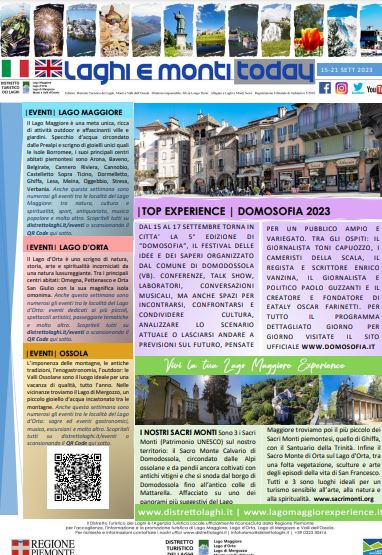Open www.lagomaggiorexperience.it in green footer bar
This screenshot has width=382, height=555.
[x=313, y=512]
